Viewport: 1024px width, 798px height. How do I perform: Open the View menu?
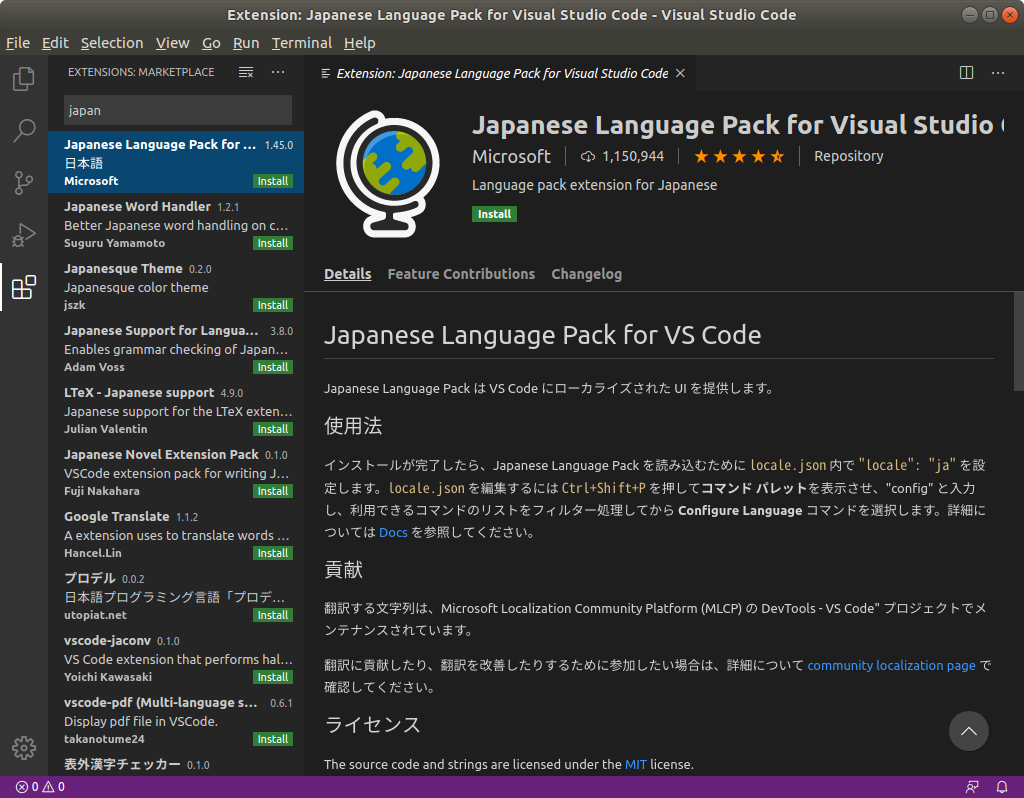tap(172, 43)
